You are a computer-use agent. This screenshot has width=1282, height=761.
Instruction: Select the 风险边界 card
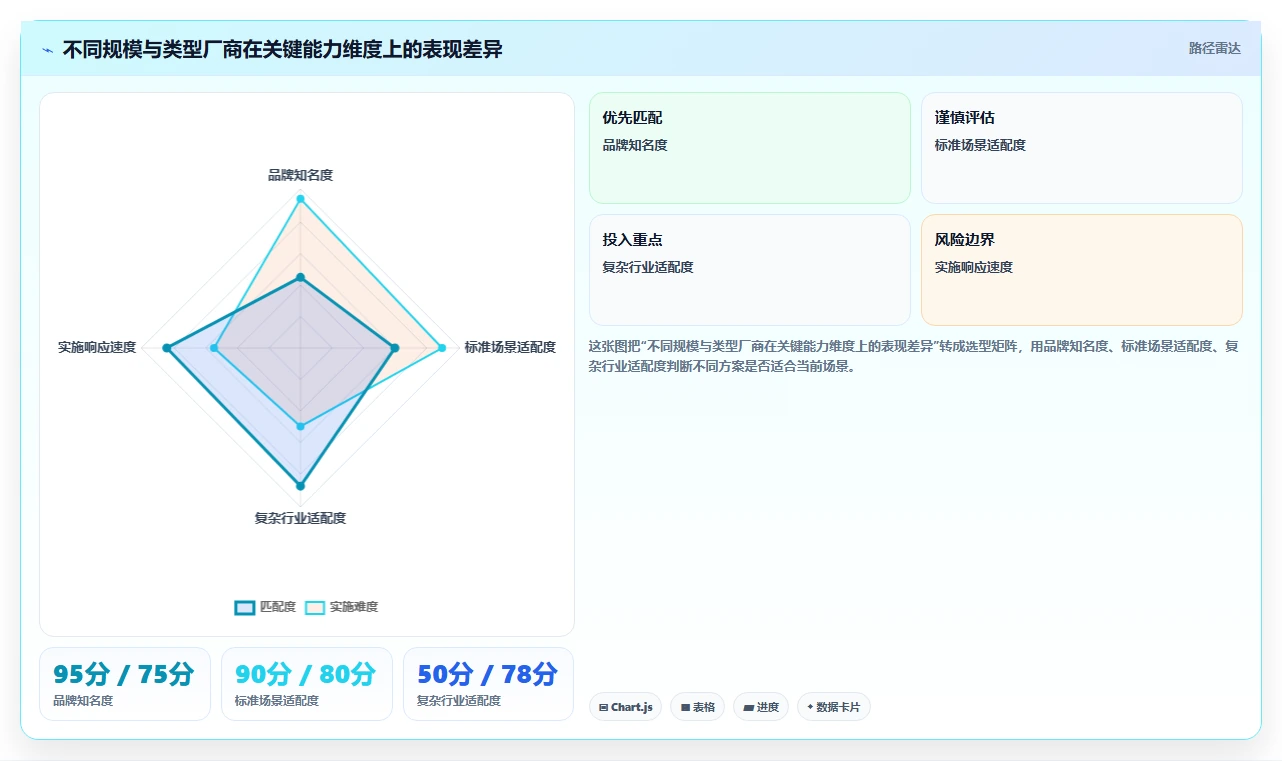(x=1081, y=270)
